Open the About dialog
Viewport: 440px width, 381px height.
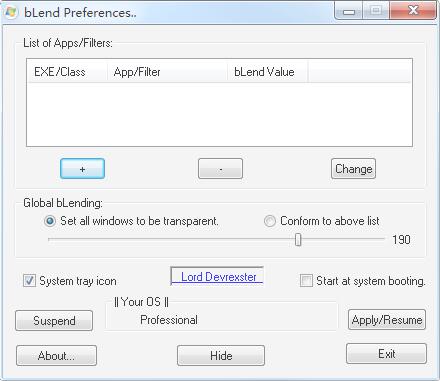(56, 356)
